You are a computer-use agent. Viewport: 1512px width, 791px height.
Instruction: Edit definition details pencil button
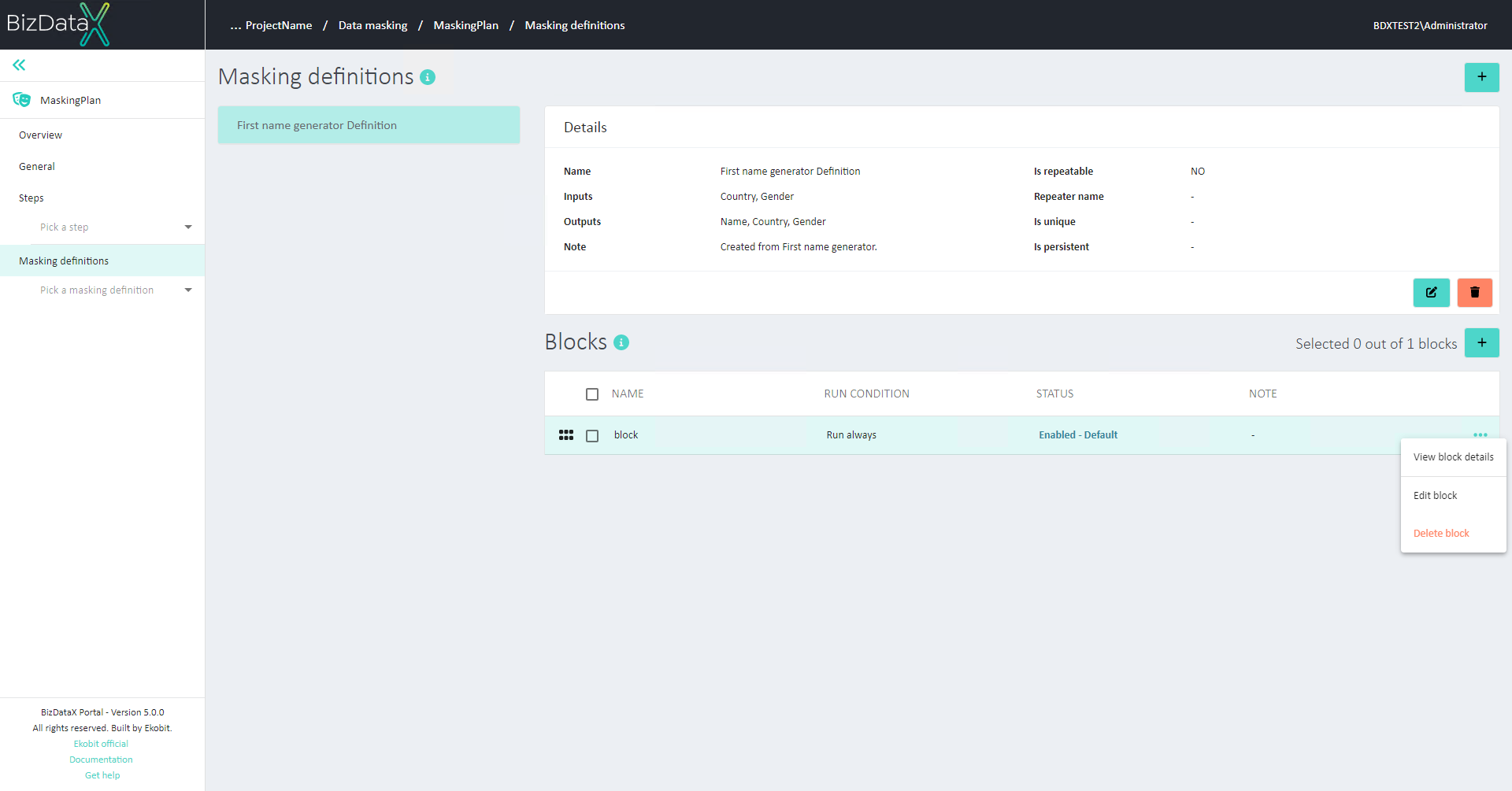(1431, 293)
